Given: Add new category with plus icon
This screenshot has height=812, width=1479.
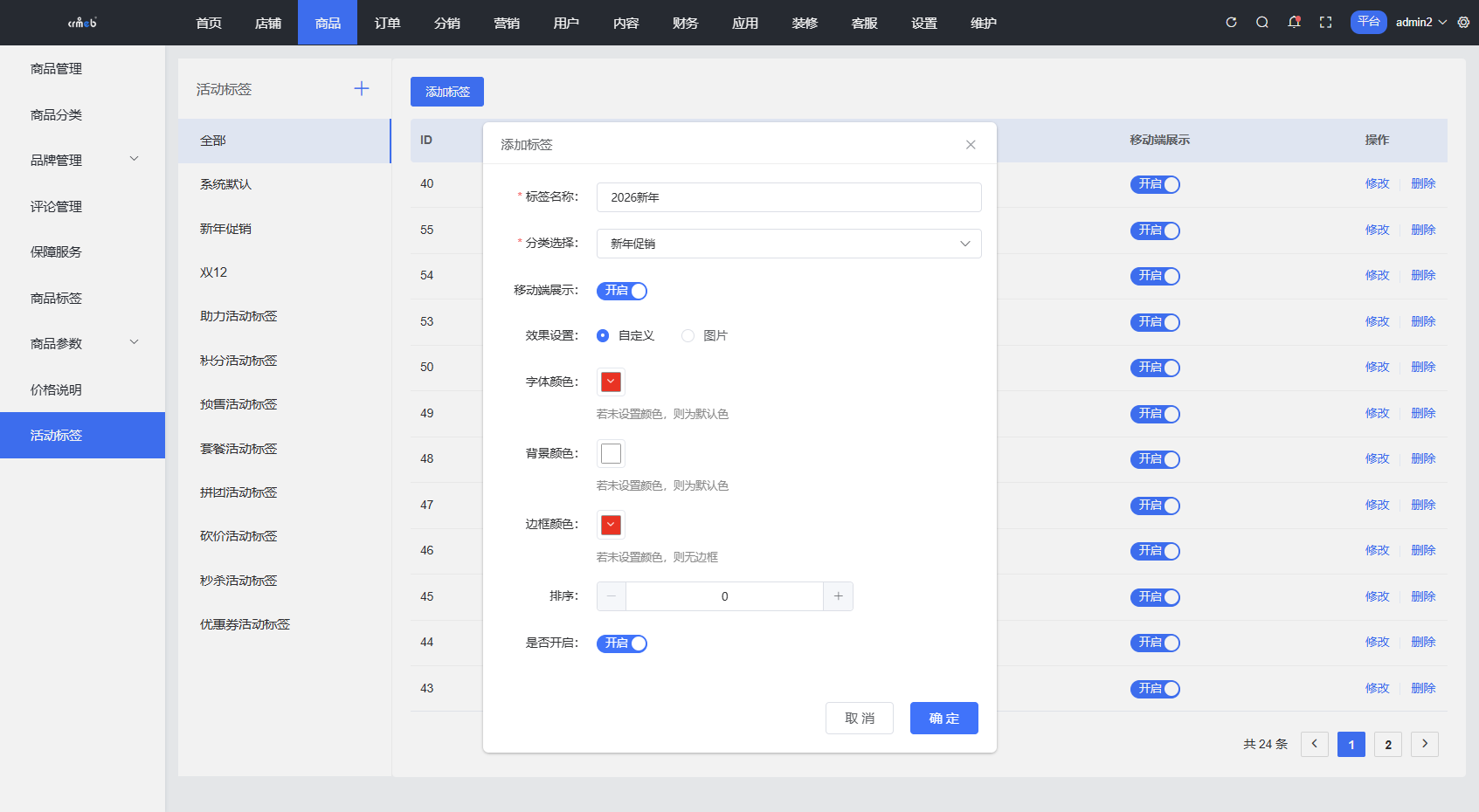Looking at the screenshot, I should pyautogui.click(x=362, y=88).
